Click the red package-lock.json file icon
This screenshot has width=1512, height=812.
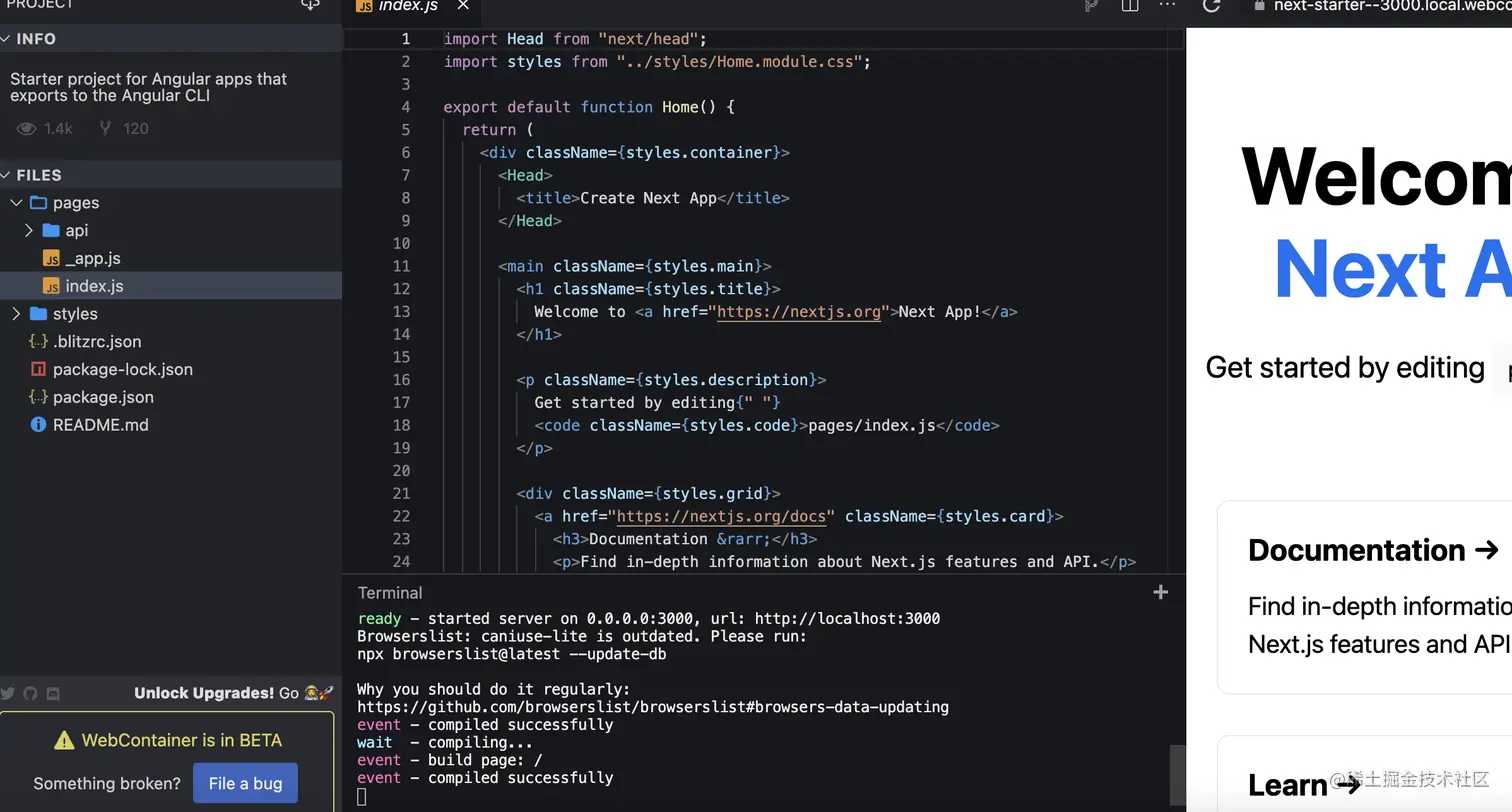coord(38,369)
